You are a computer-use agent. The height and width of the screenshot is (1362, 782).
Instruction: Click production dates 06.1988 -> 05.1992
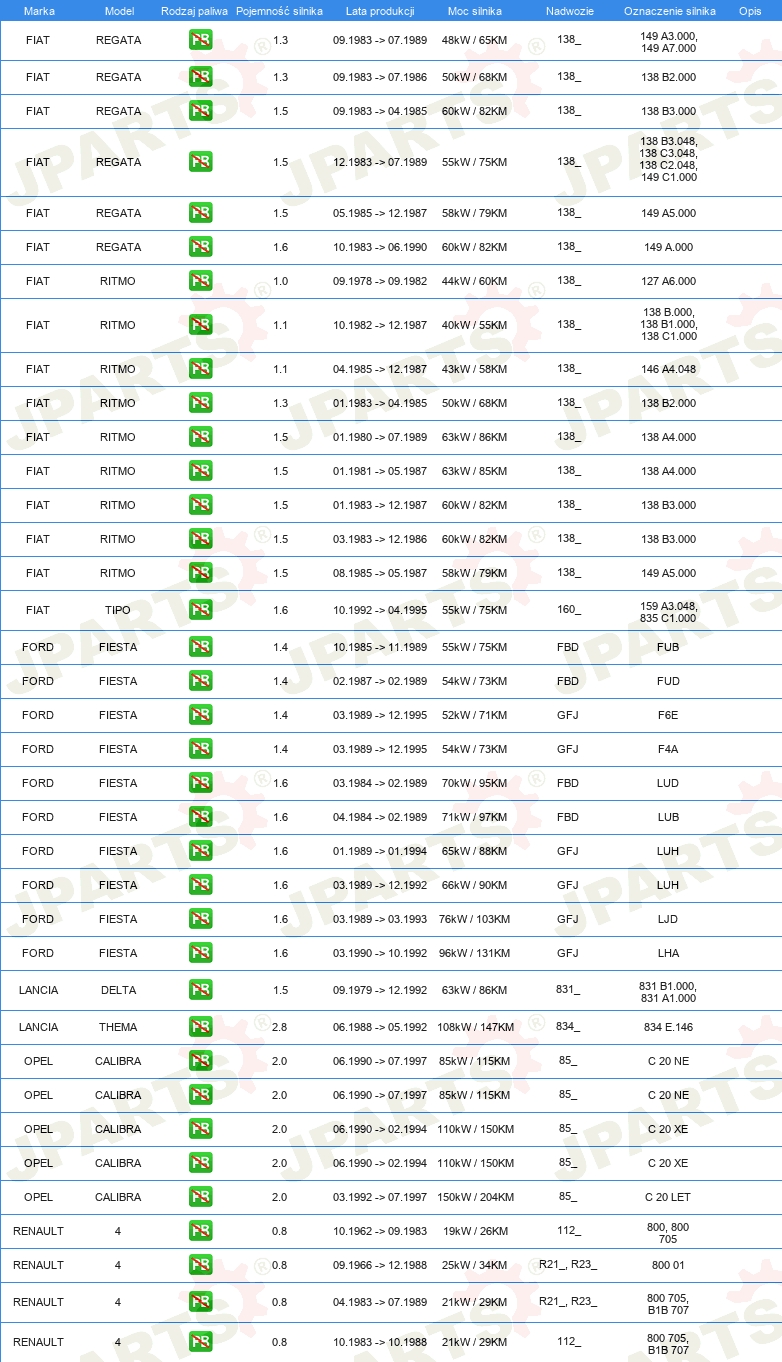coord(380,1027)
